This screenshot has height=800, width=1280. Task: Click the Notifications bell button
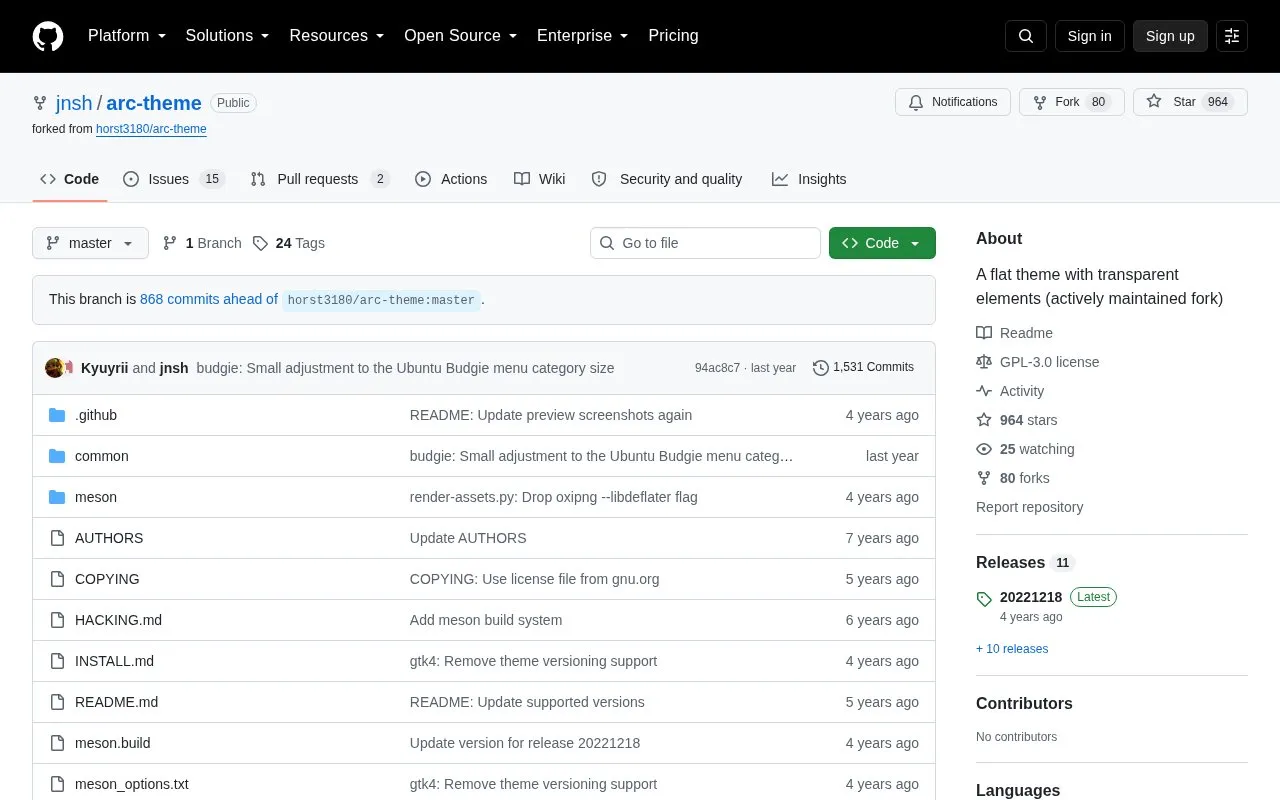[953, 102]
